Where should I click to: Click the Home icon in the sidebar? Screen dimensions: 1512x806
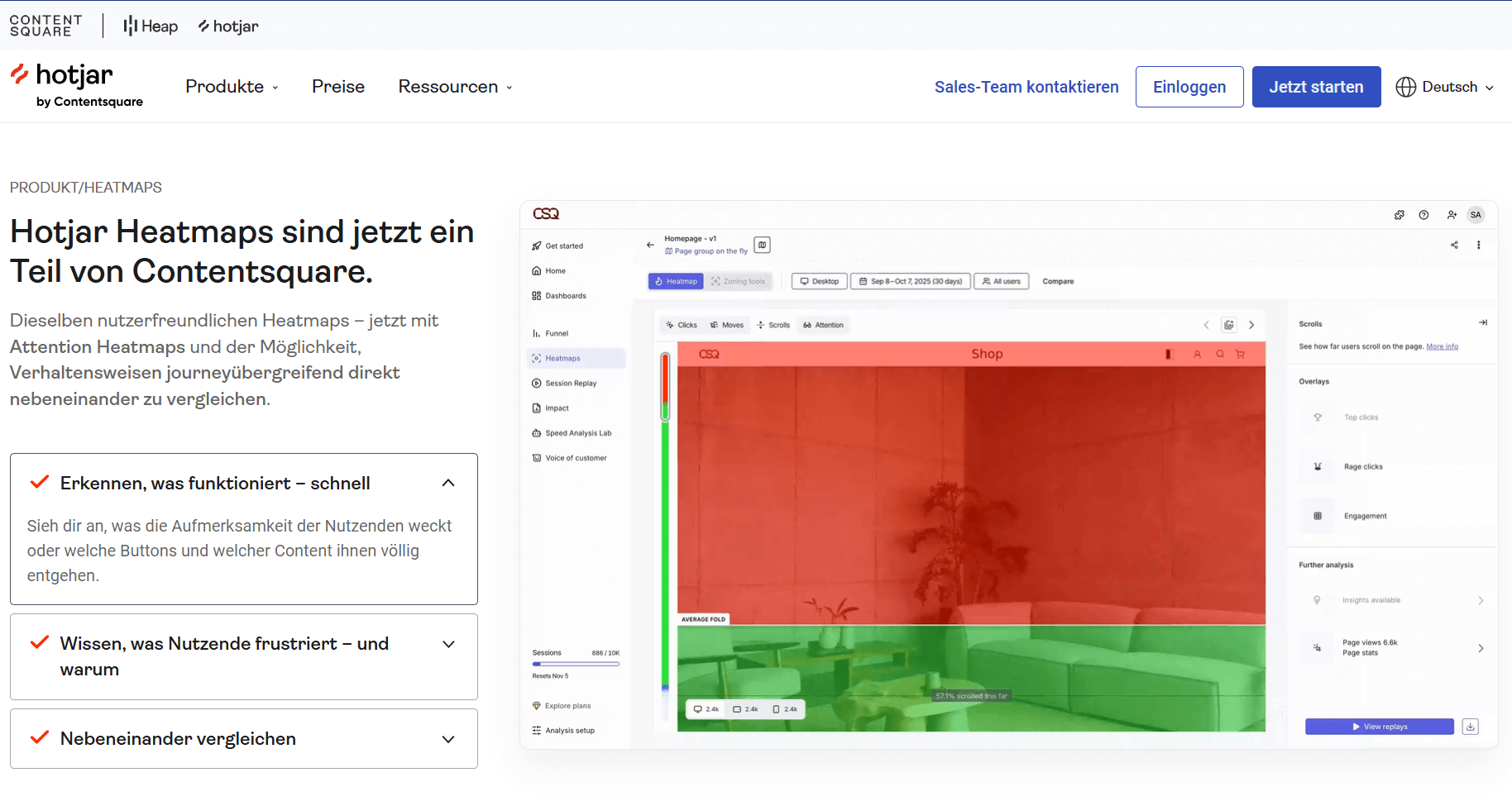[537, 270]
